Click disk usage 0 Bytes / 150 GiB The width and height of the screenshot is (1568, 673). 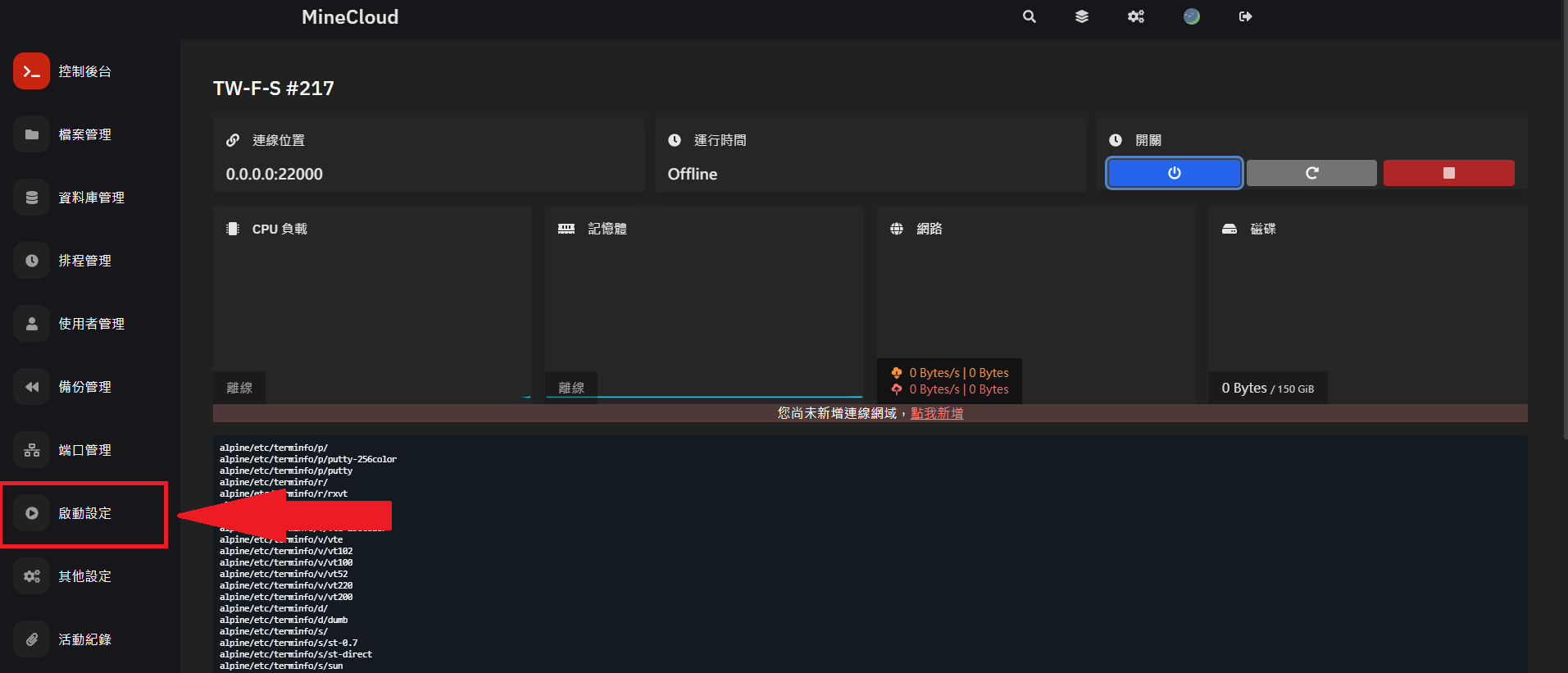pyautogui.click(x=1268, y=388)
